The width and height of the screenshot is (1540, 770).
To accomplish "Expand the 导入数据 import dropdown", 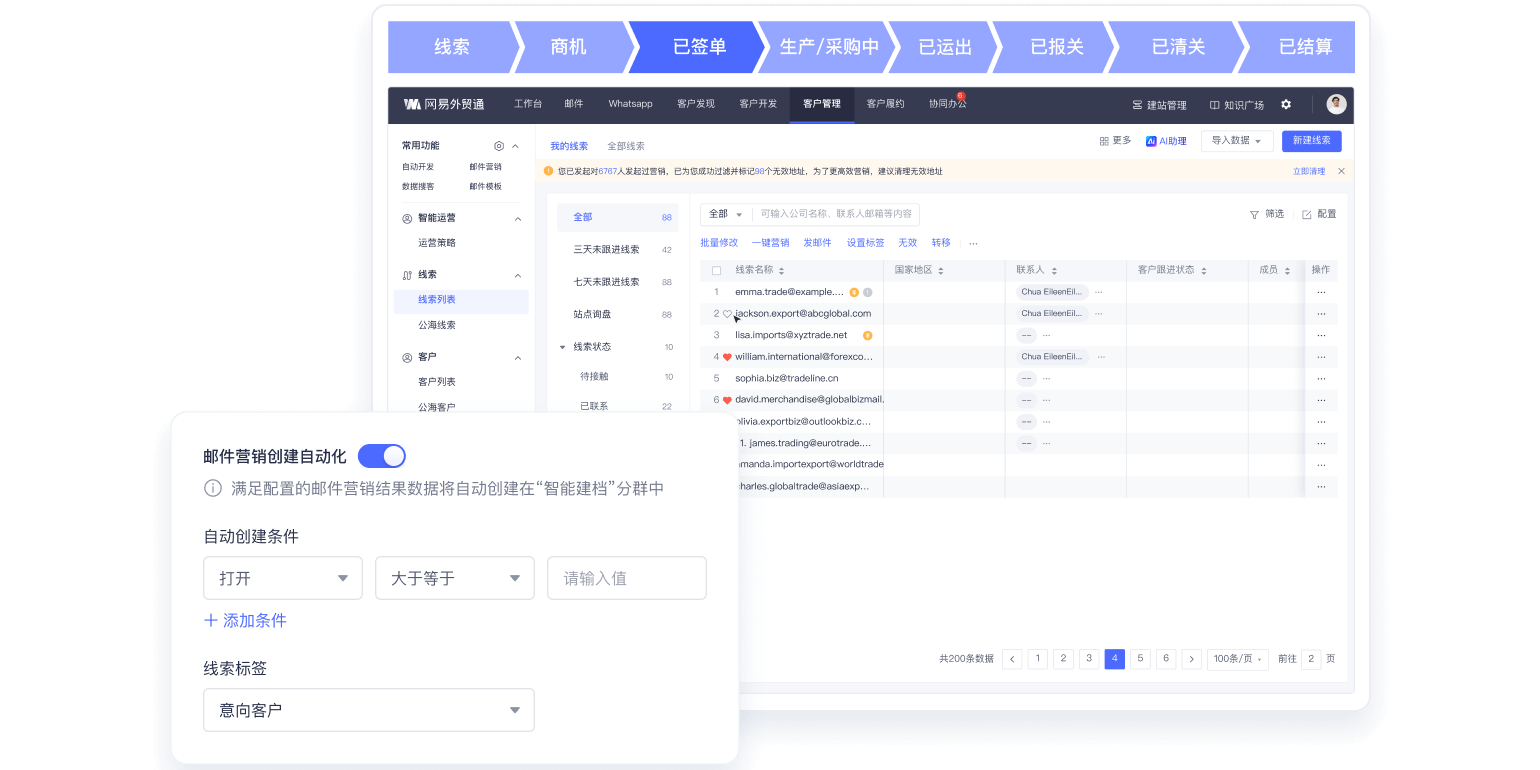I will 1237,141.
